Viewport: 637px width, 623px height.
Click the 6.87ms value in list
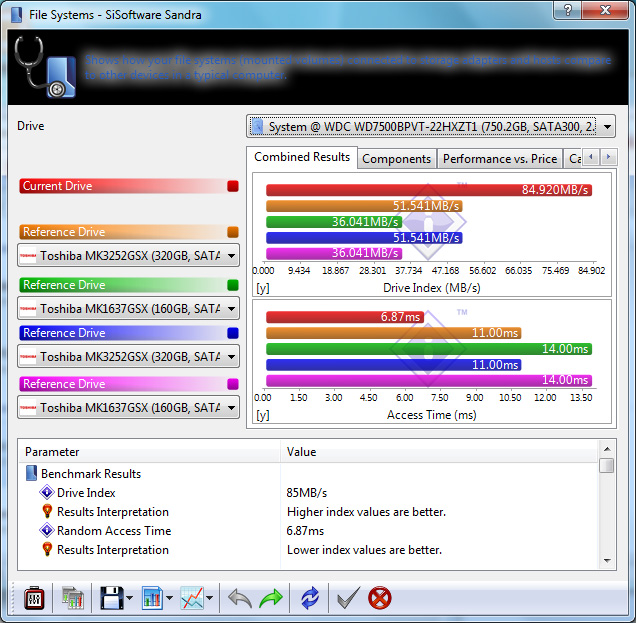(306, 530)
